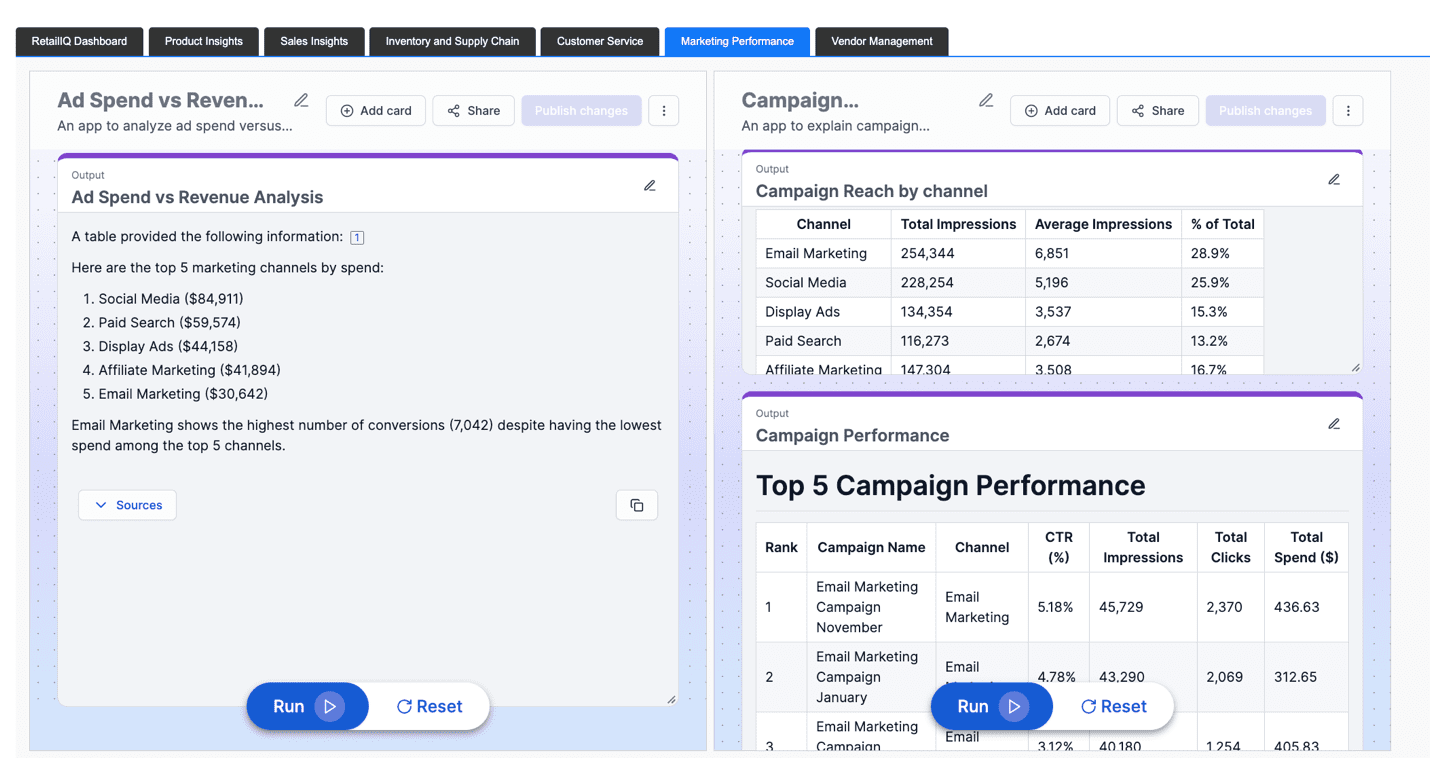Click the citation footnote marker 1
1430x758 pixels.
357,237
